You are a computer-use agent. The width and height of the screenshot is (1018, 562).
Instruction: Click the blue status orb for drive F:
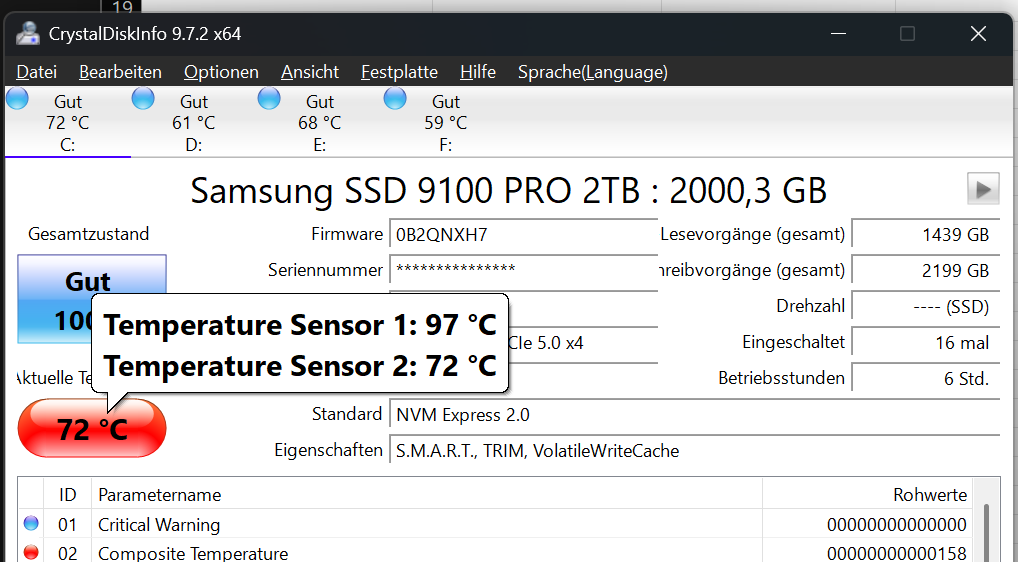395,99
